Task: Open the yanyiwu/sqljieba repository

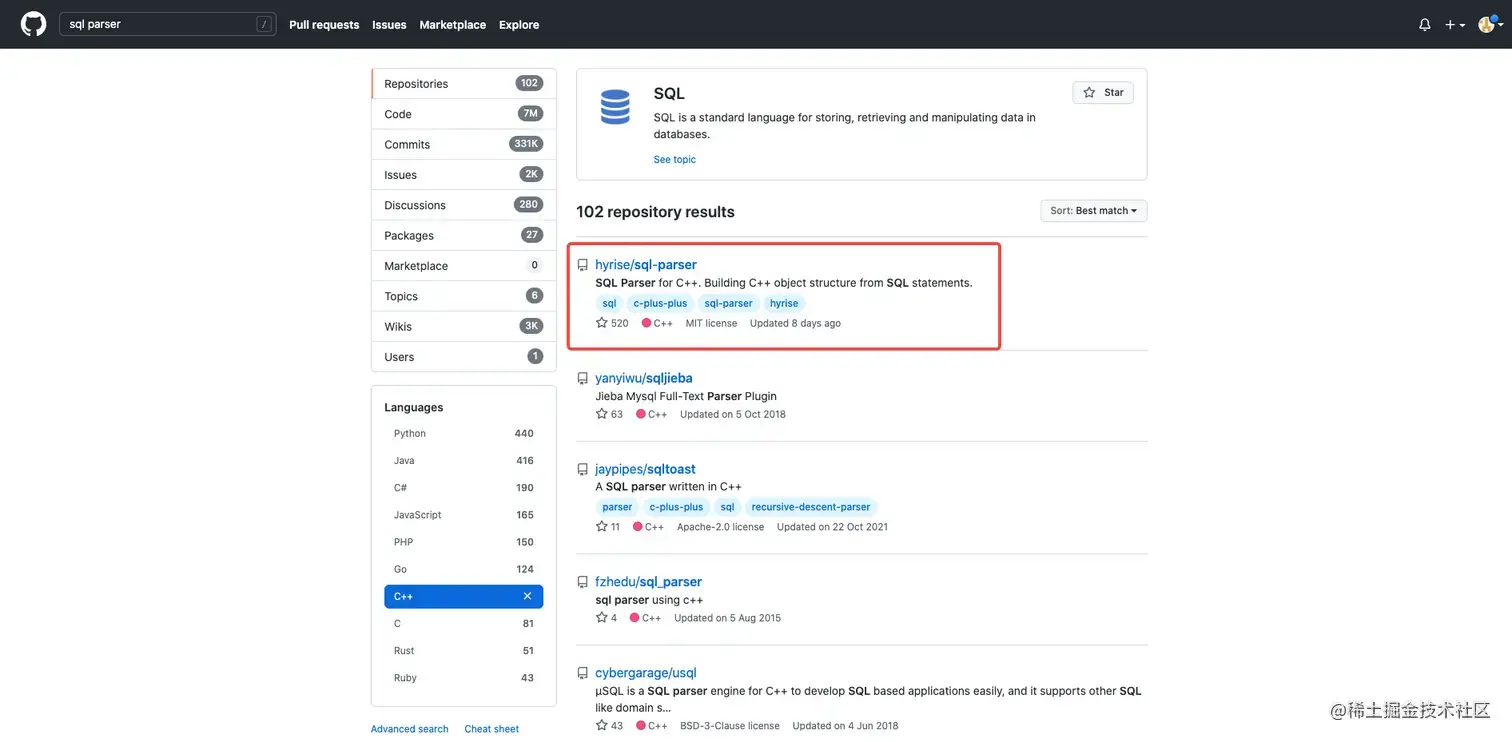Action: 644,378
